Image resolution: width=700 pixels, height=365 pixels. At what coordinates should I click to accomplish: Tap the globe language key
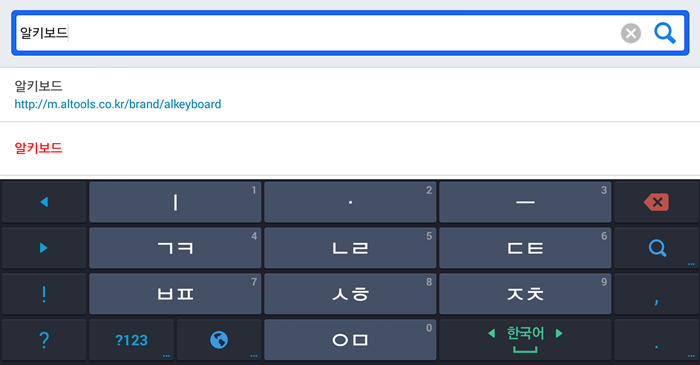[219, 340]
